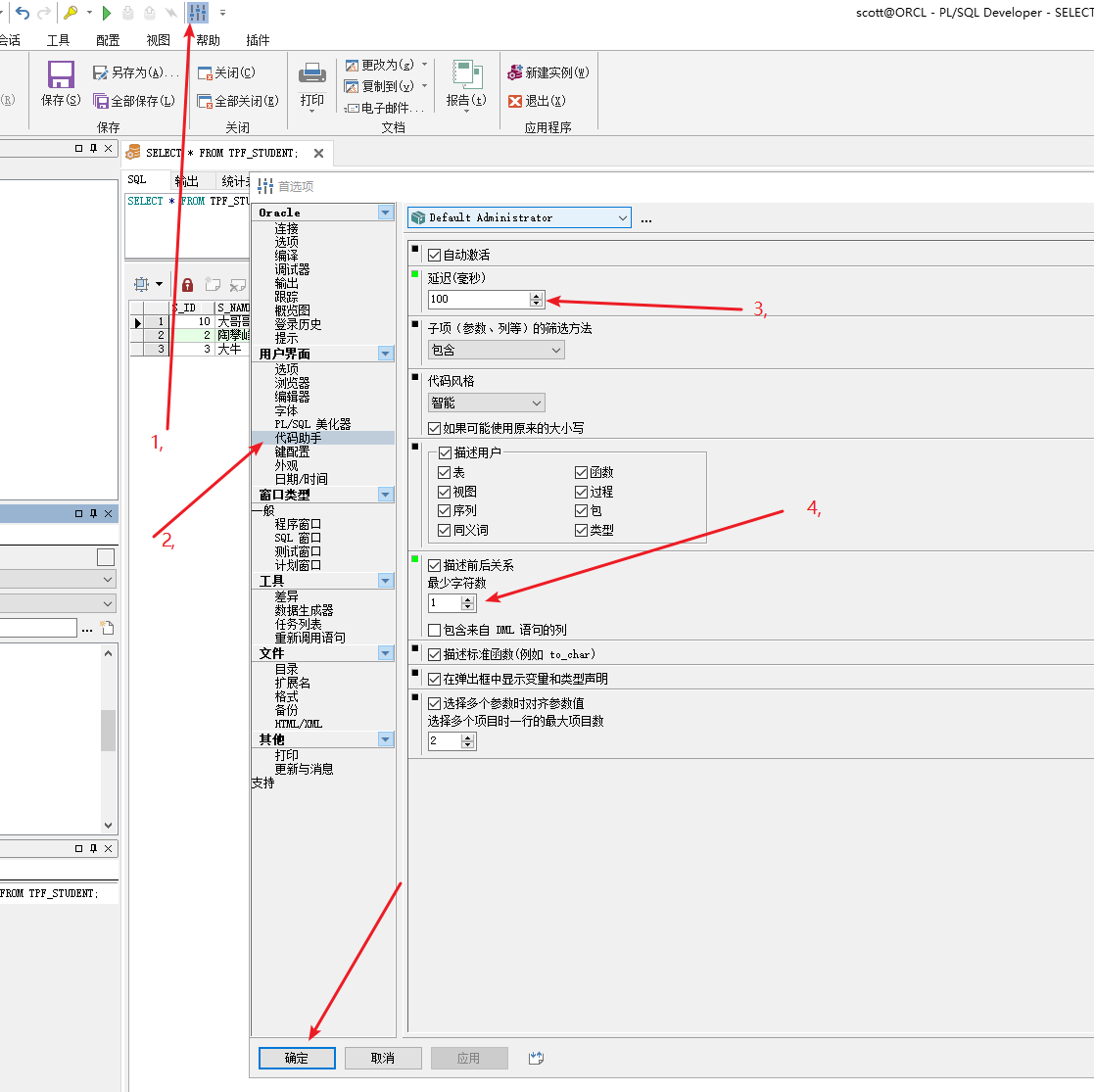Click the Report (报告) notebook icon
The image size is (1094, 1092).
coord(467,74)
